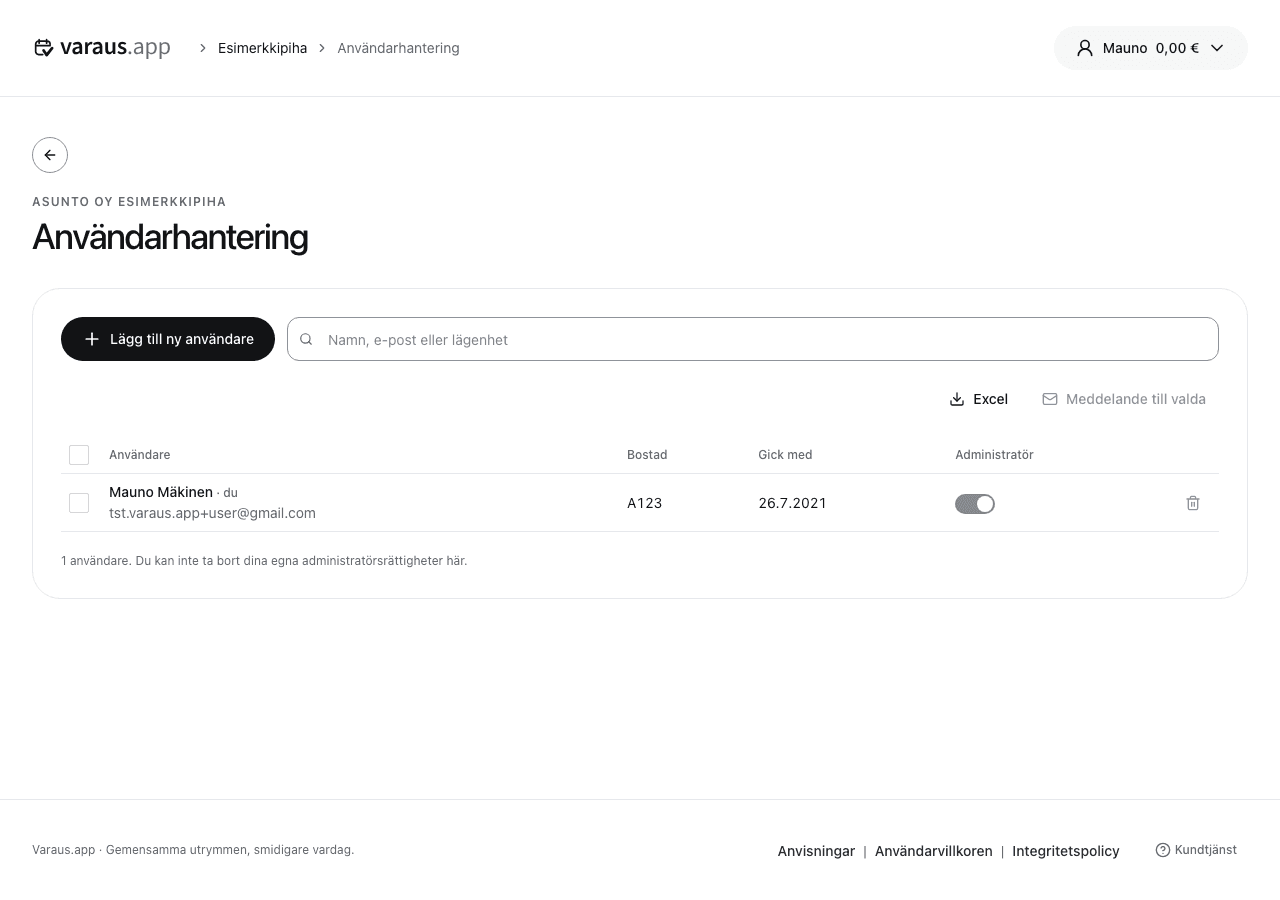Viewport: 1280px width, 900px height.
Task: Click the apartment value A123
Action: pyautogui.click(x=645, y=503)
